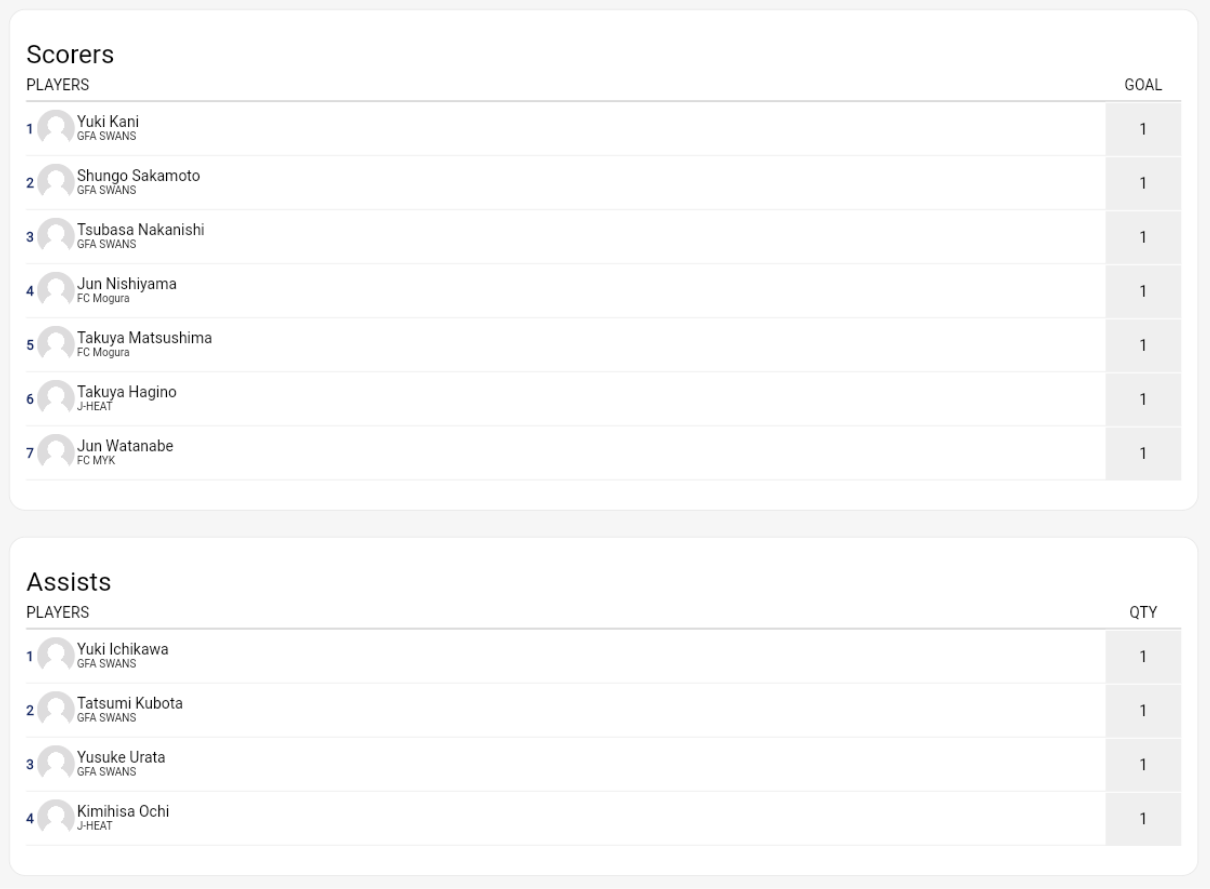The width and height of the screenshot is (1210, 889).
Task: Click Kimihisa Ochi's profile avatar
Action: (x=56, y=818)
